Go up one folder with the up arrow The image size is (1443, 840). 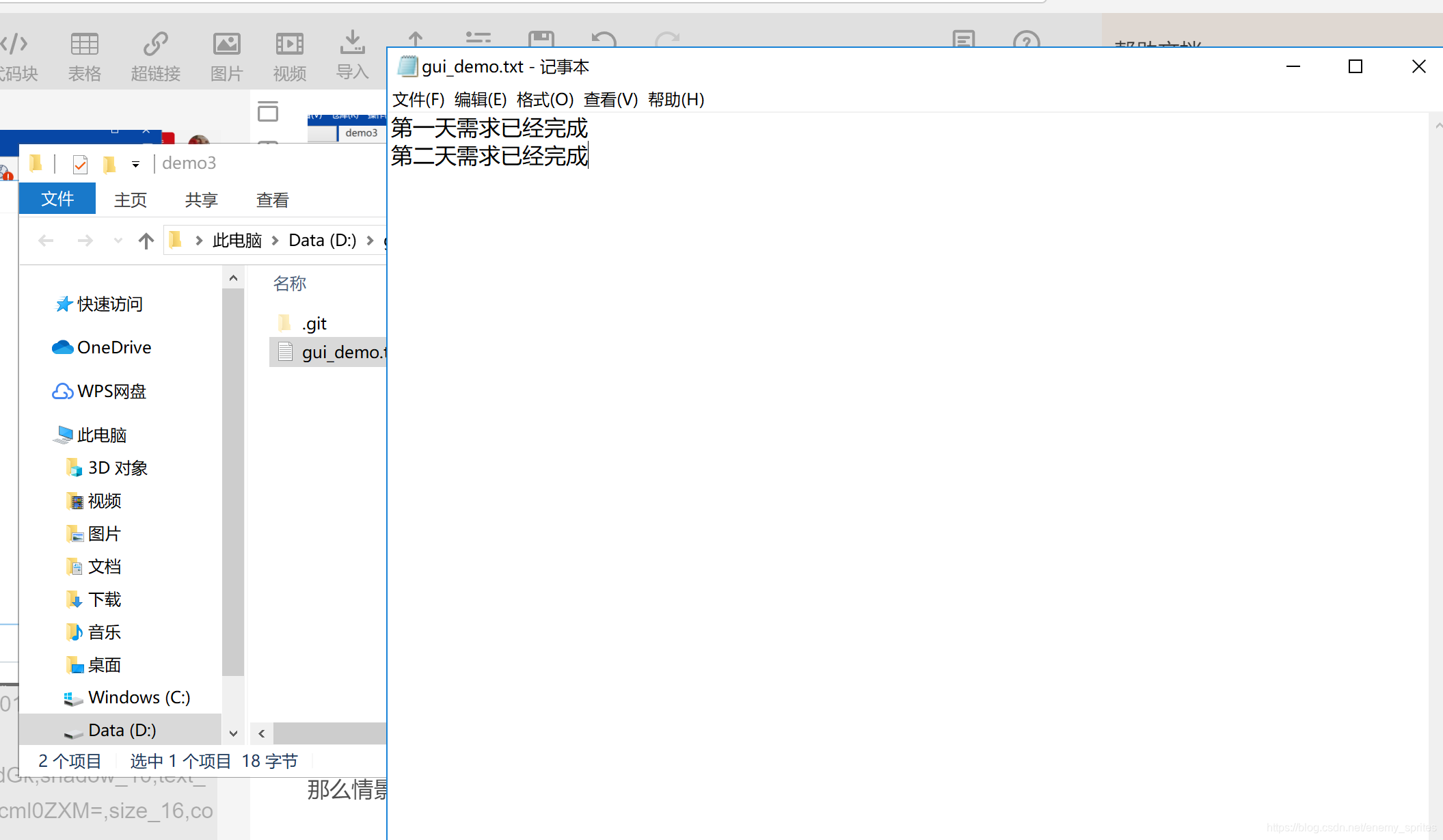coord(146,240)
